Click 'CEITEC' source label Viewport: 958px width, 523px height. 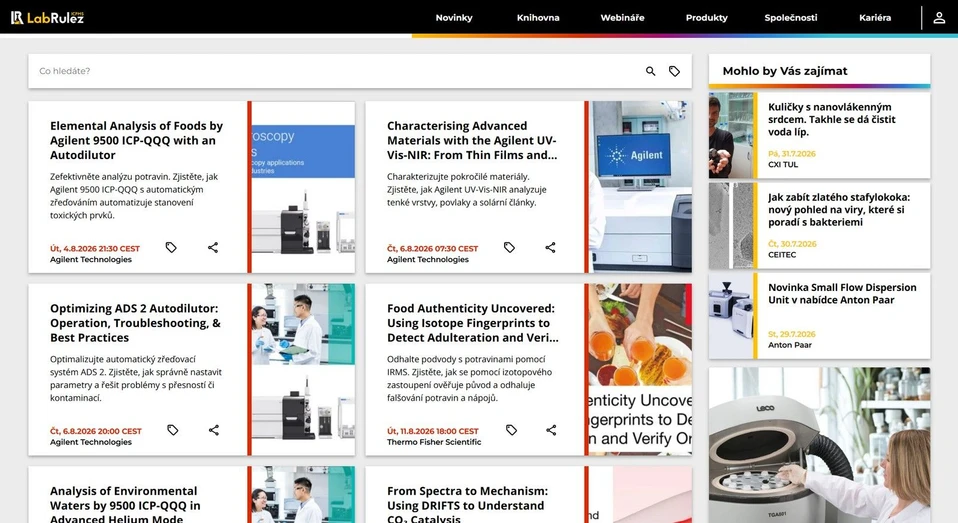(x=782, y=255)
